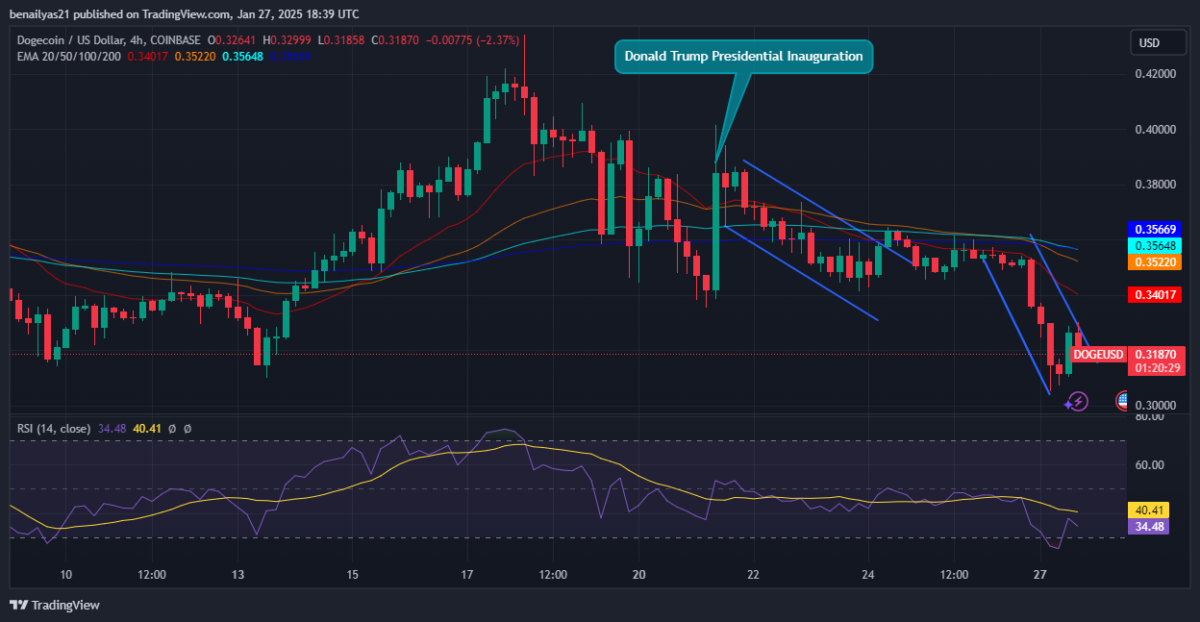The height and width of the screenshot is (622, 1200).
Task: Click the DOGEUSD price label tag
Action: click(x=1098, y=354)
